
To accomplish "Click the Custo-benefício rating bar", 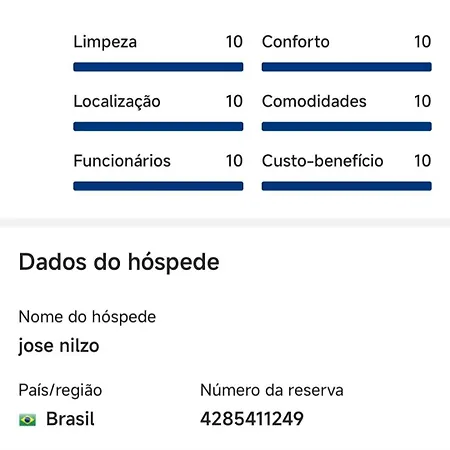I will [347, 186].
